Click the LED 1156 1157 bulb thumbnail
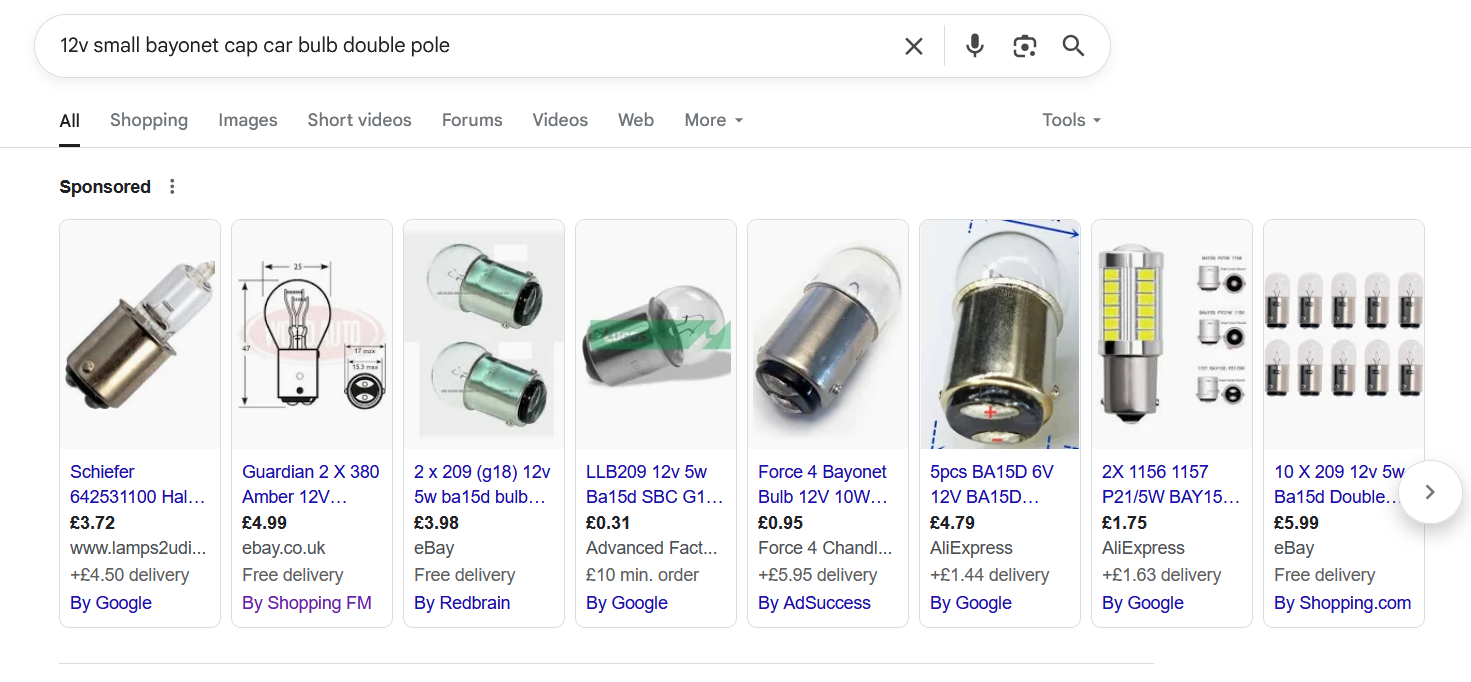1471x682 pixels. (1171, 335)
